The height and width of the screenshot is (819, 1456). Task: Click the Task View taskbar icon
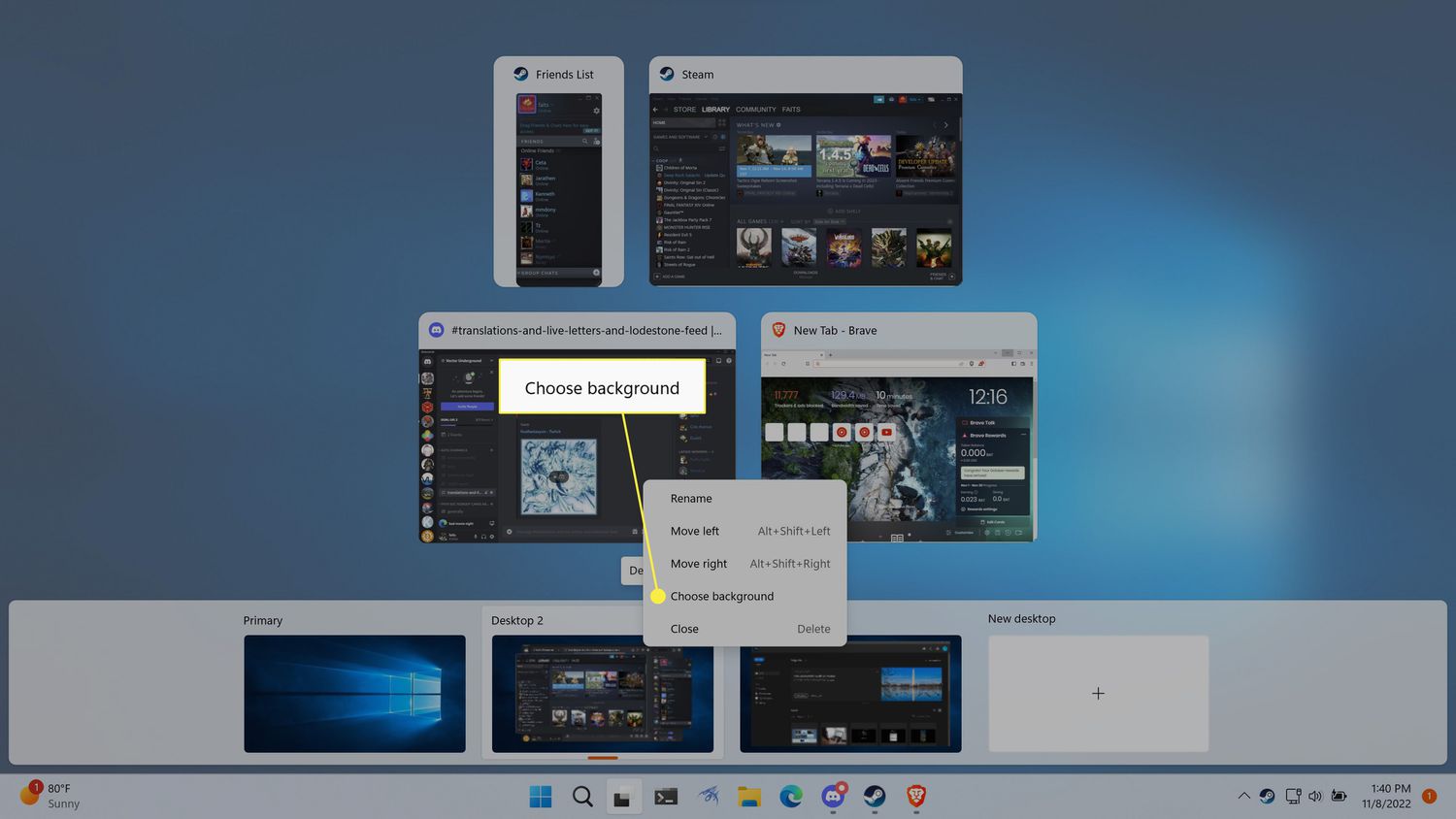click(623, 797)
